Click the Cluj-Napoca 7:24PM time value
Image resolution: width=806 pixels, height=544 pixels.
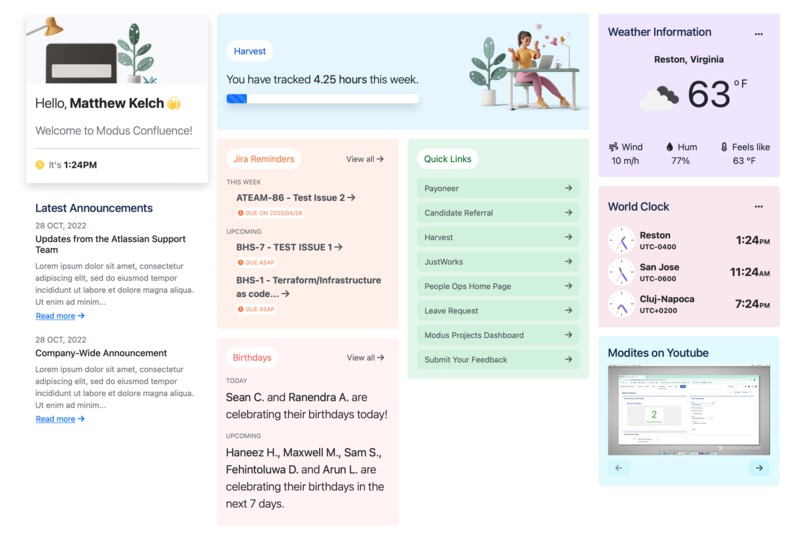(753, 304)
